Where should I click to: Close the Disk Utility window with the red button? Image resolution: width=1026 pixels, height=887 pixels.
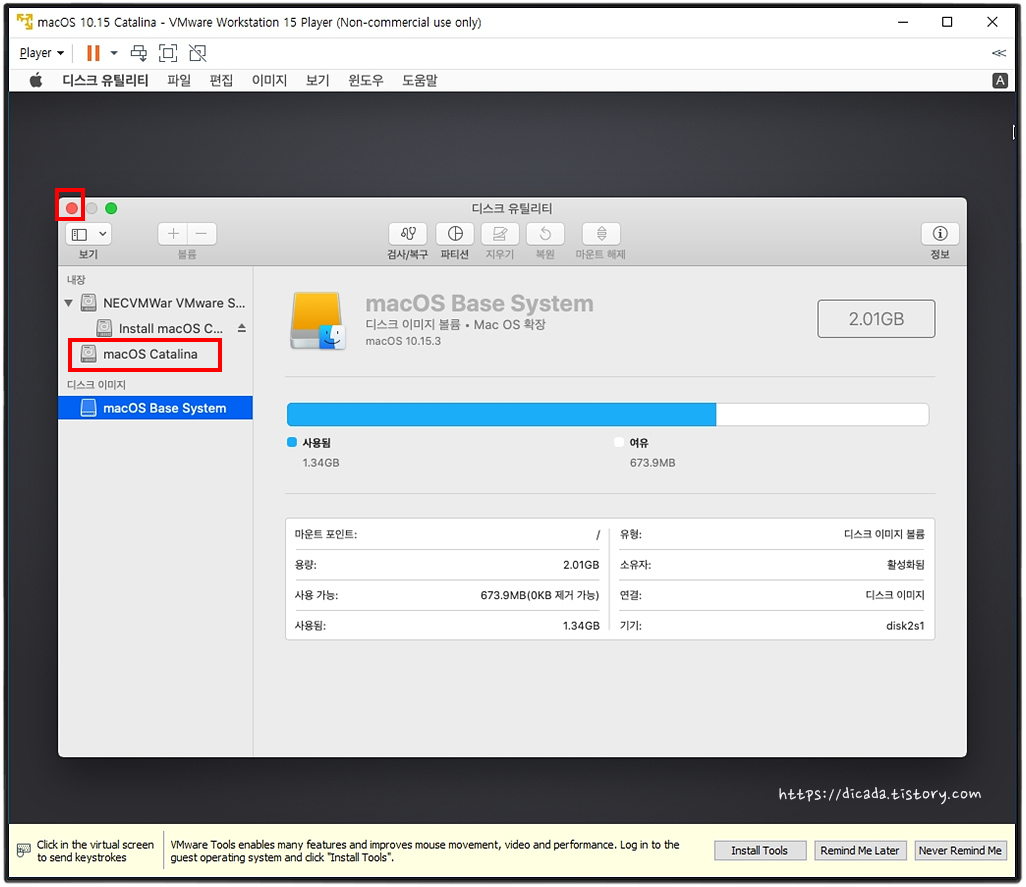pyautogui.click(x=72, y=208)
